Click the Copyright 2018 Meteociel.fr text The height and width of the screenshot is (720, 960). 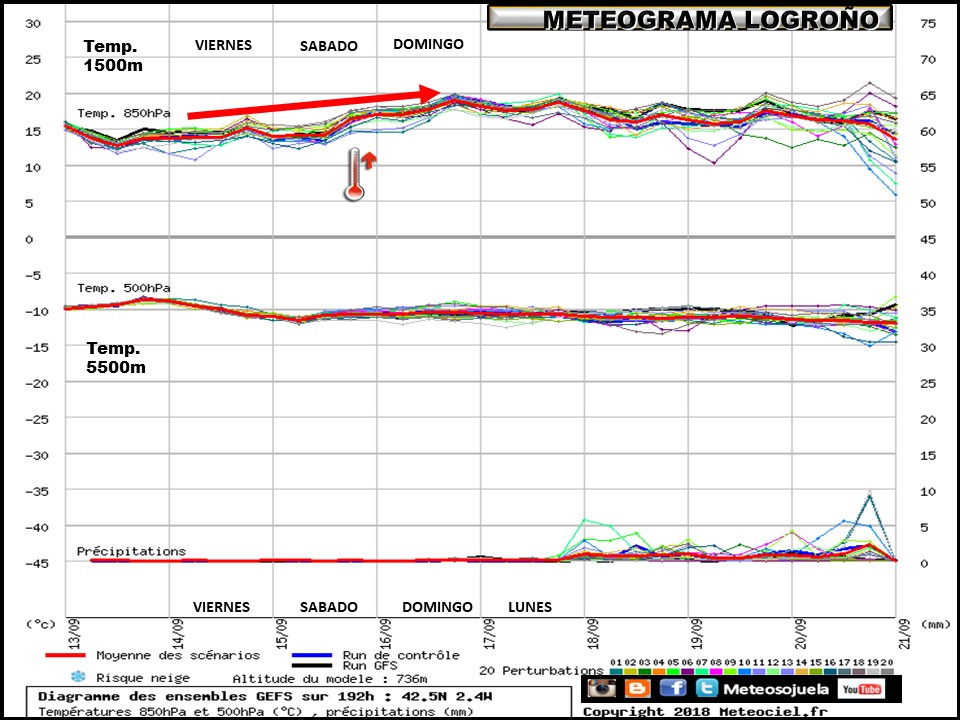tap(705, 712)
